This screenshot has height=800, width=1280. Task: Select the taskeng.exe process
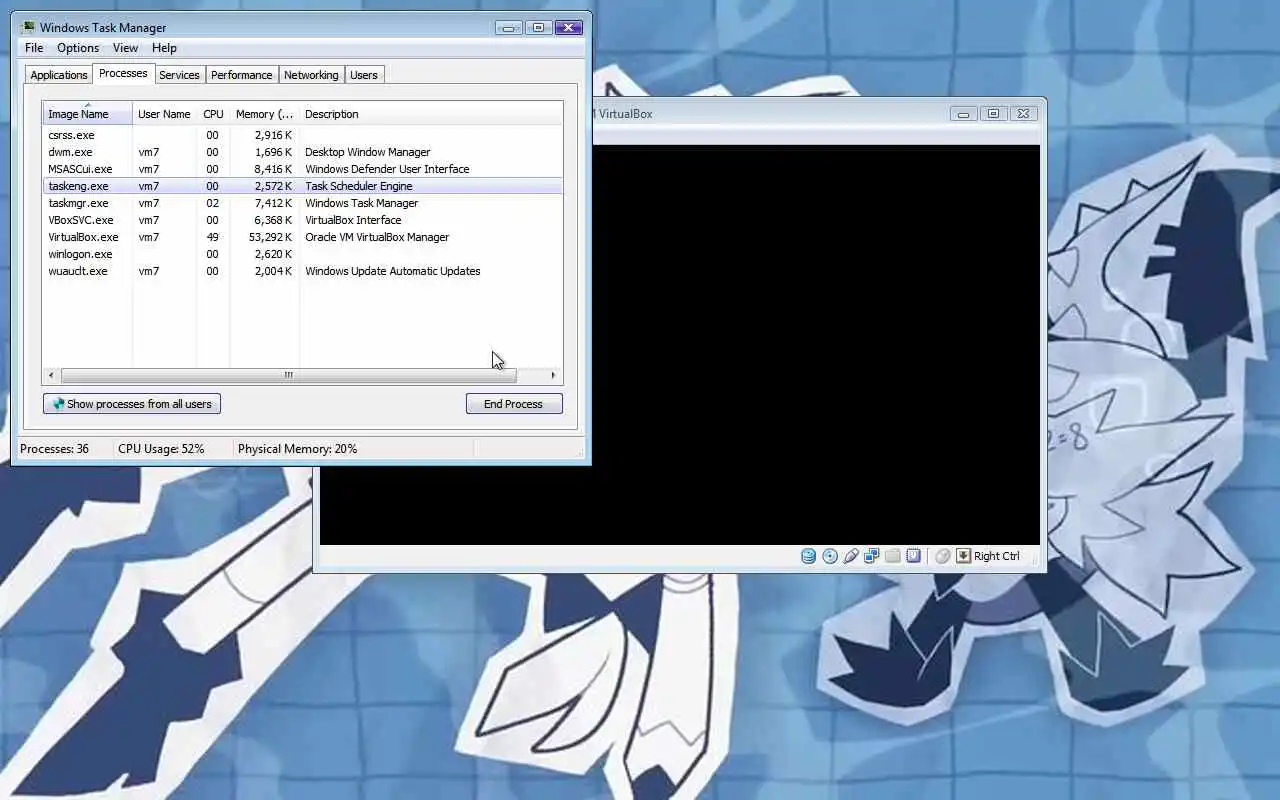pyautogui.click(x=302, y=186)
